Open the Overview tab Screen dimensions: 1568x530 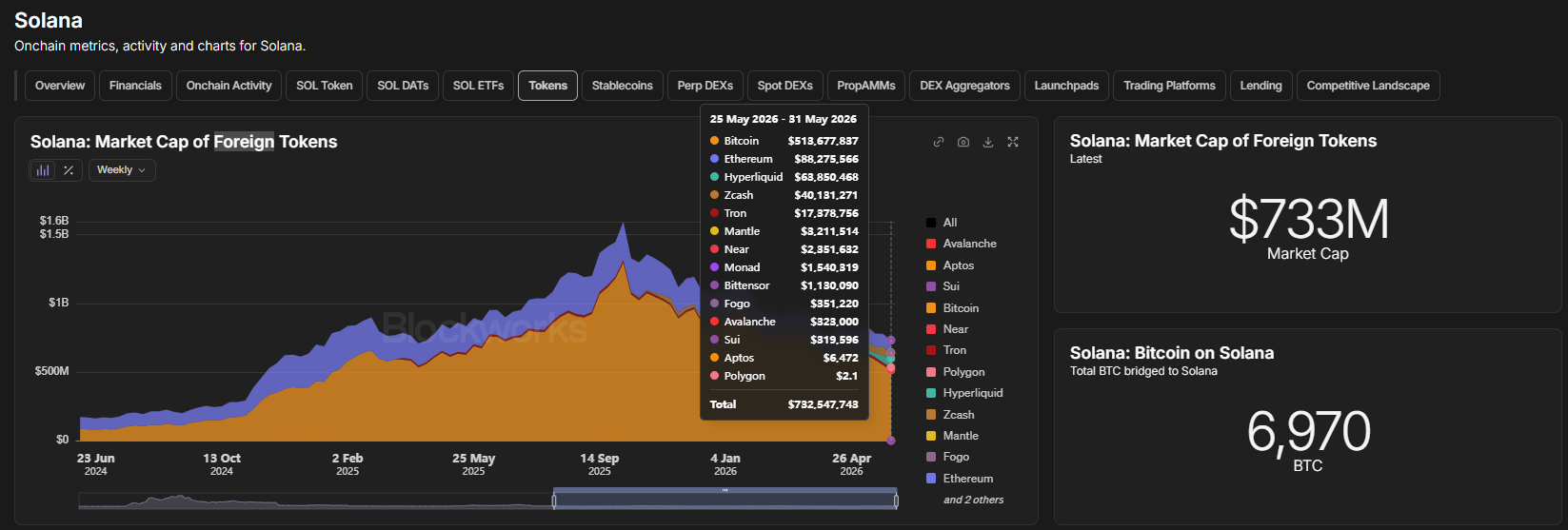pos(60,86)
